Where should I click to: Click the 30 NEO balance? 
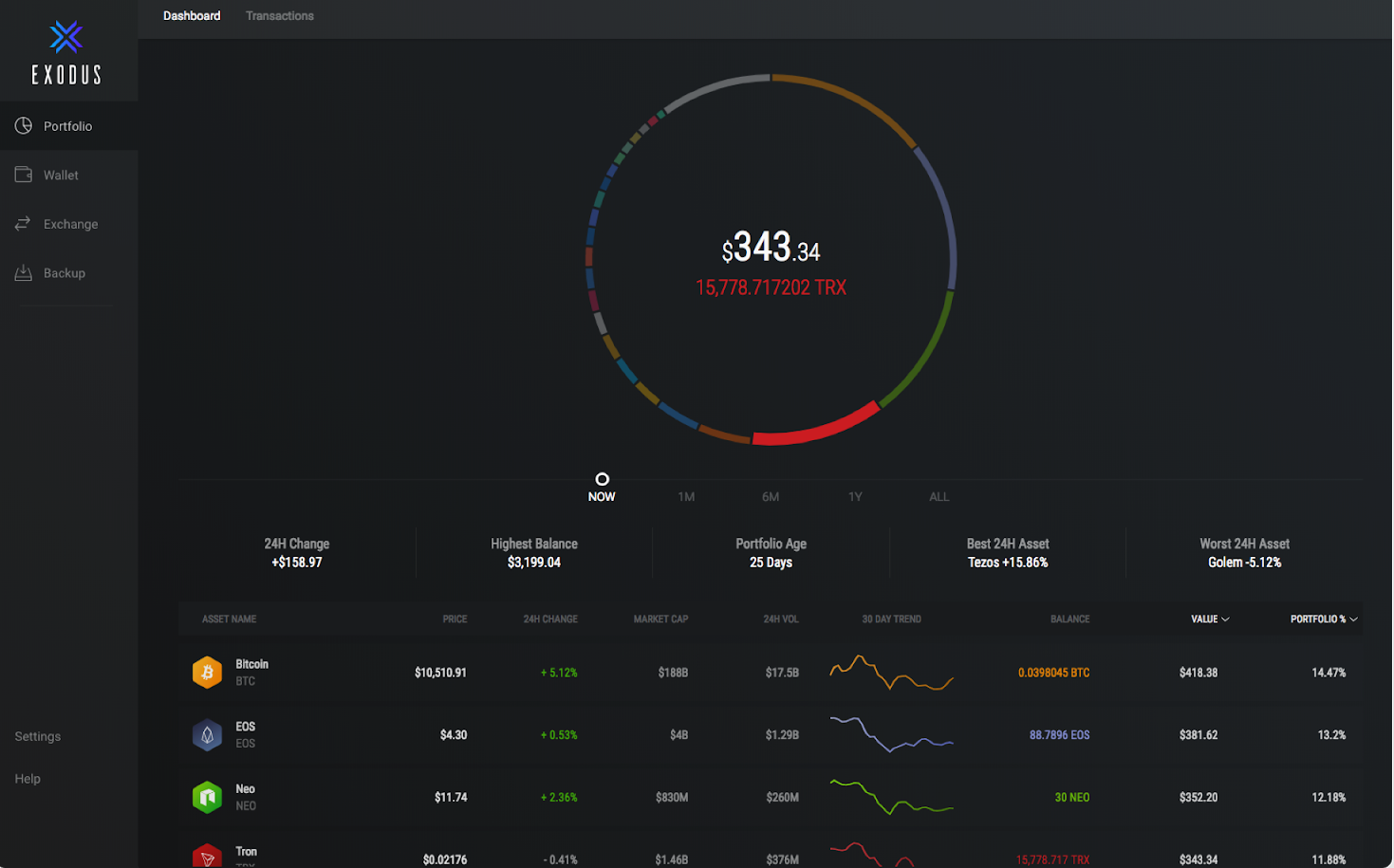tap(1071, 798)
